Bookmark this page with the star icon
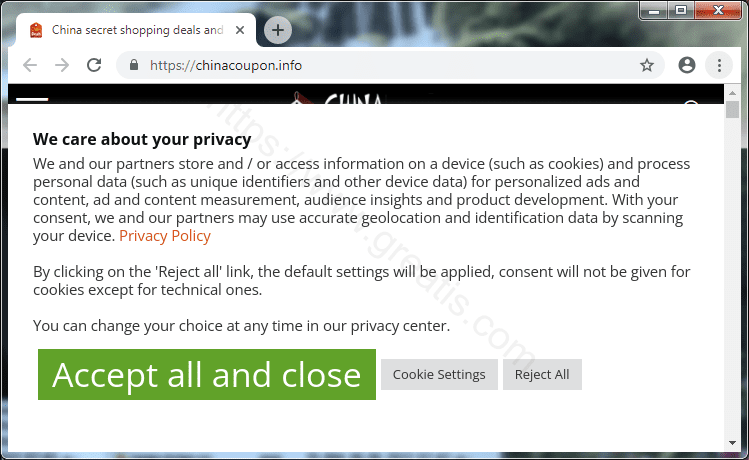The height and width of the screenshot is (460, 749). point(647,65)
